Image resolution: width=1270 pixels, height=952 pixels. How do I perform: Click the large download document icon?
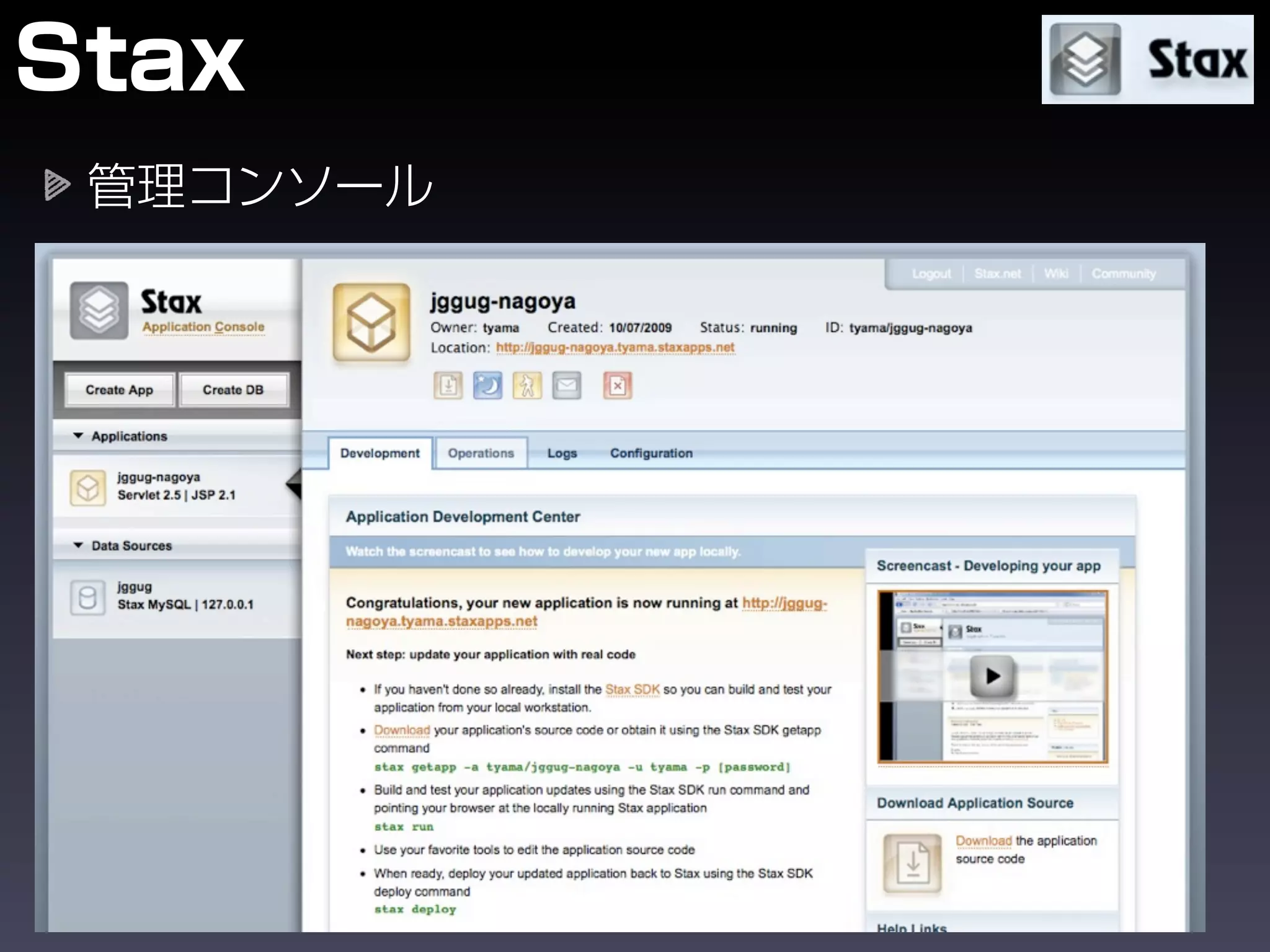click(x=912, y=863)
